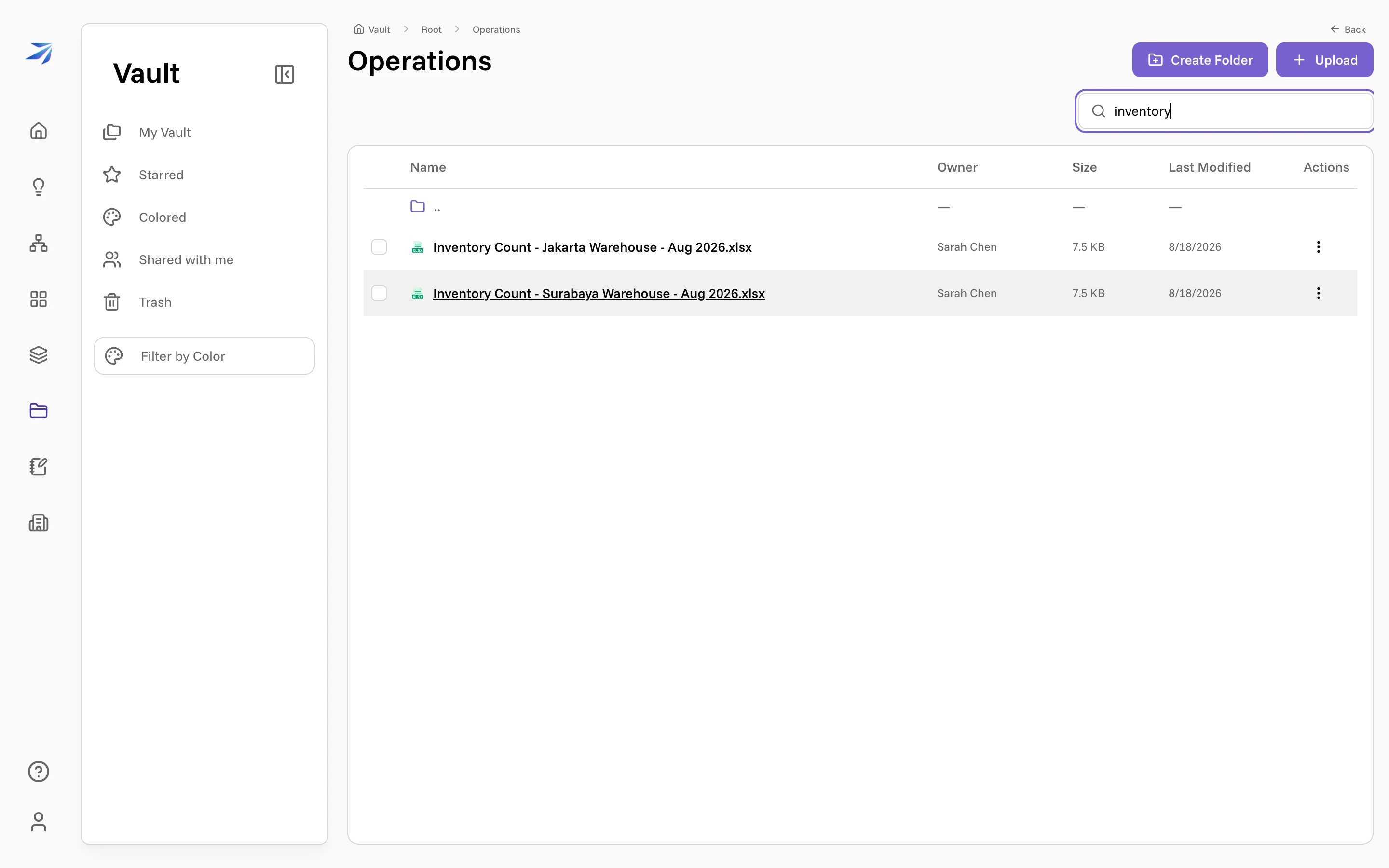This screenshot has width=1389, height=868.
Task: Click the Vault sidebar title
Action: pos(146,73)
